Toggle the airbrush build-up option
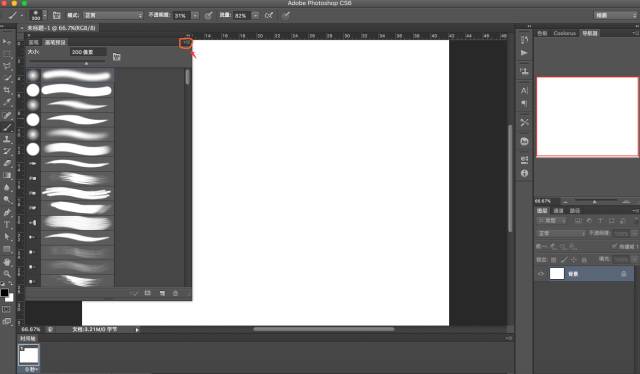Screen dimensions: 640x374 [269, 16]
